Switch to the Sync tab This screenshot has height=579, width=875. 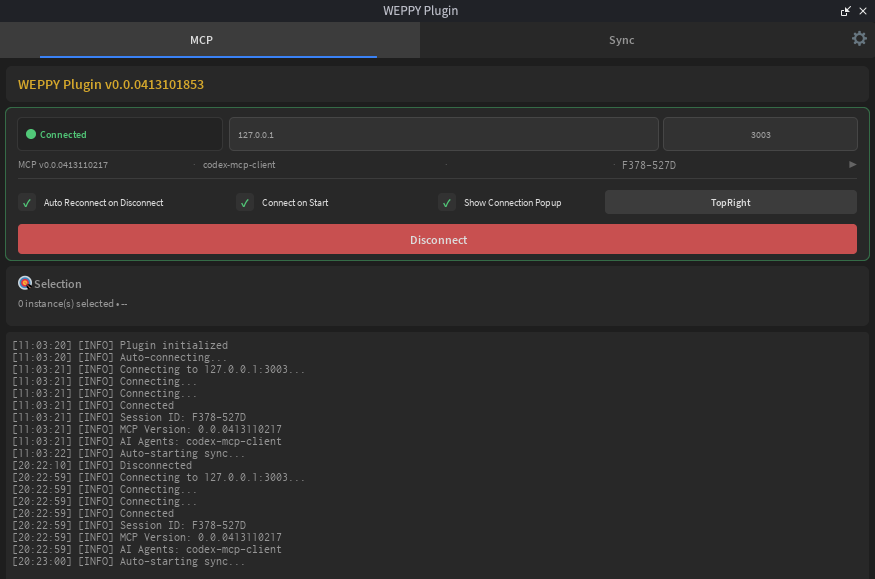pyautogui.click(x=621, y=40)
